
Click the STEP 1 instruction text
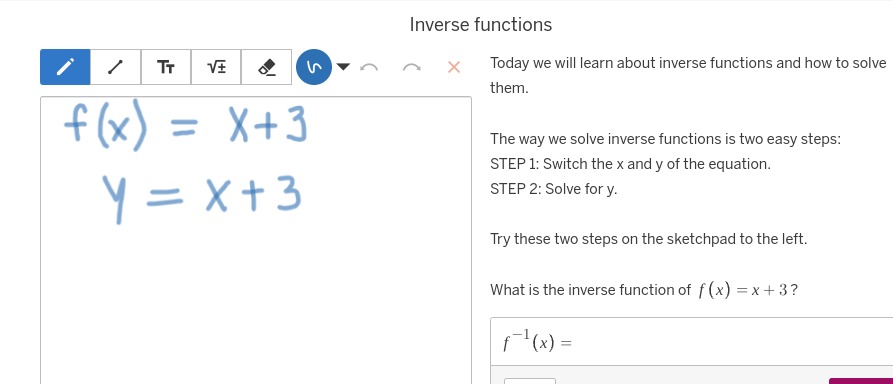coord(630,164)
